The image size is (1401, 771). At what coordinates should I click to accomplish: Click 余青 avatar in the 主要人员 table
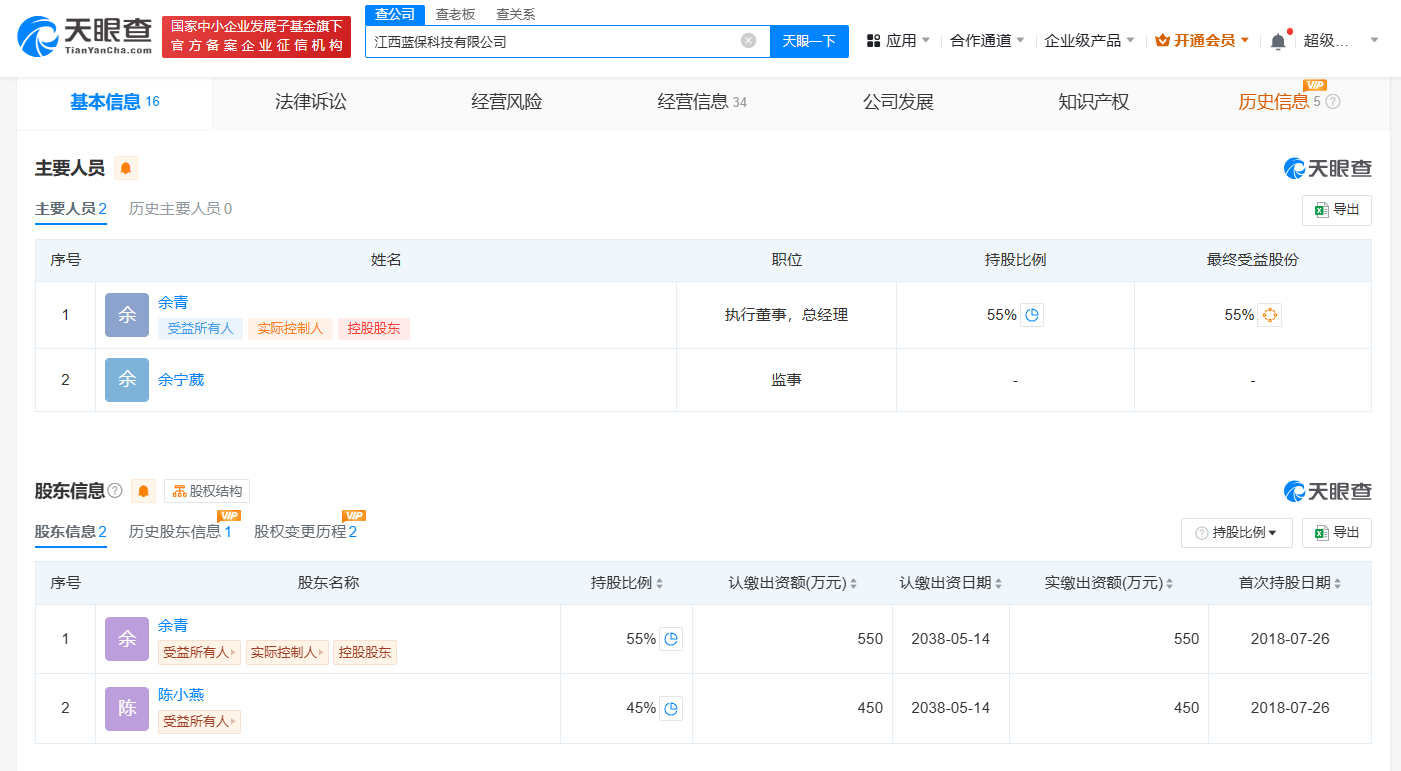[127, 315]
